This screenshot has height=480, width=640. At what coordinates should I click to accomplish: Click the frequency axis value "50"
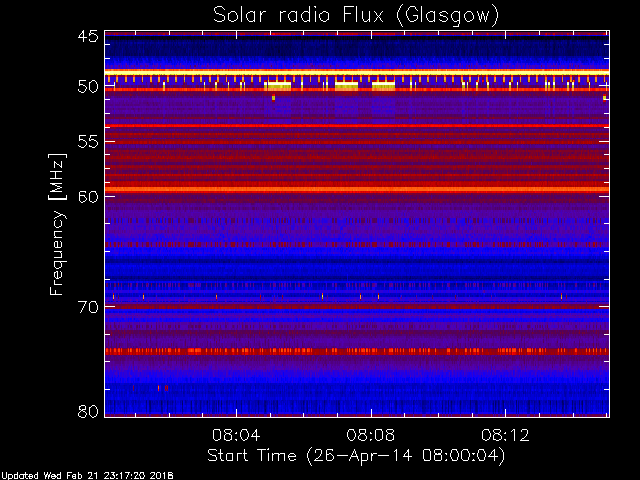88,87
